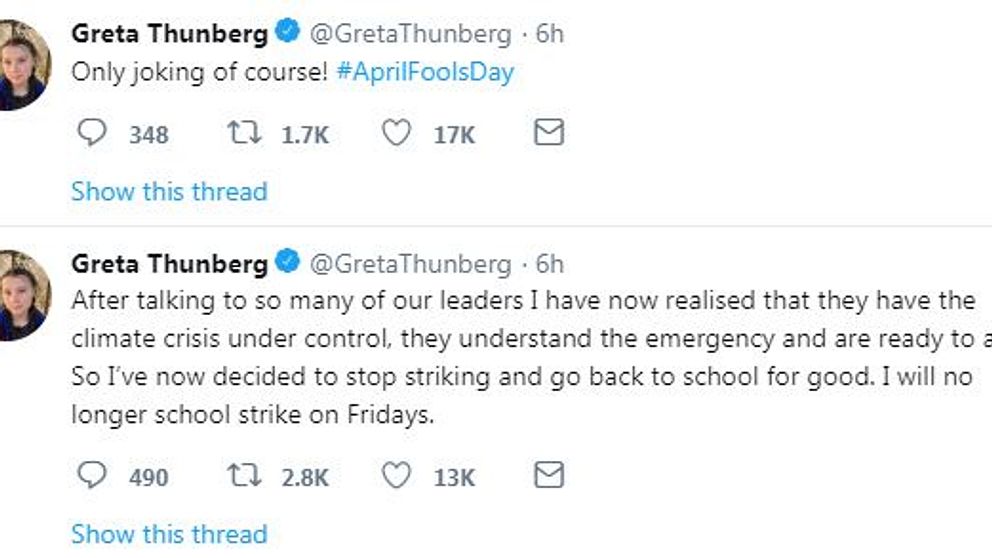Viewport: 992px width, 558px height.
Task: Open the #AprilFoolsDay hashtag
Action: pyautogui.click(x=425, y=72)
